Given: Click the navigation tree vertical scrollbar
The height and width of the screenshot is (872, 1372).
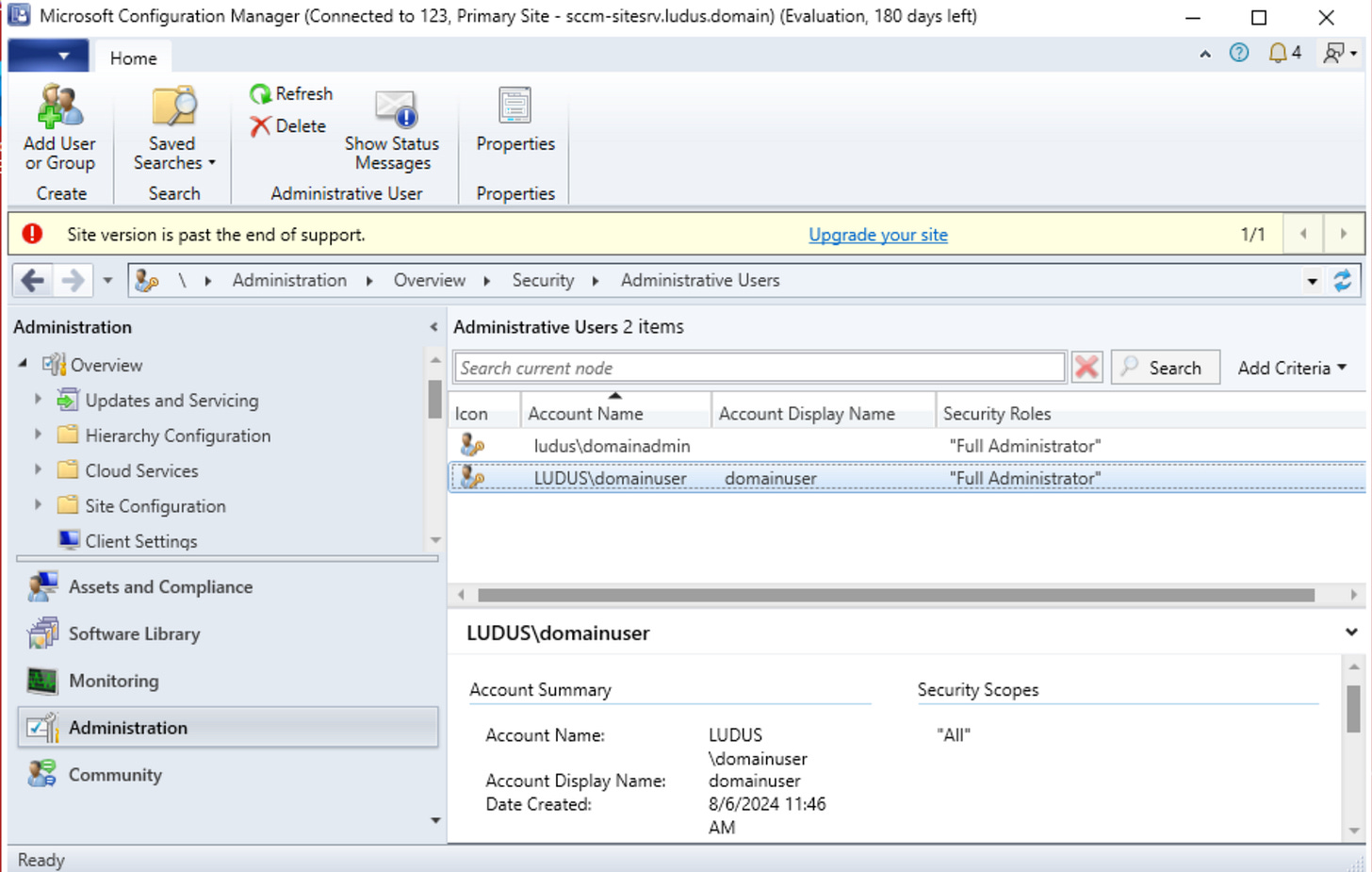Looking at the screenshot, I should (x=434, y=399).
